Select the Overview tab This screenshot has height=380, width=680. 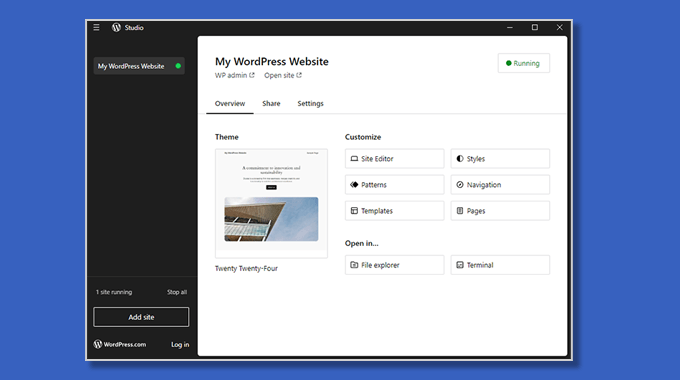230,104
